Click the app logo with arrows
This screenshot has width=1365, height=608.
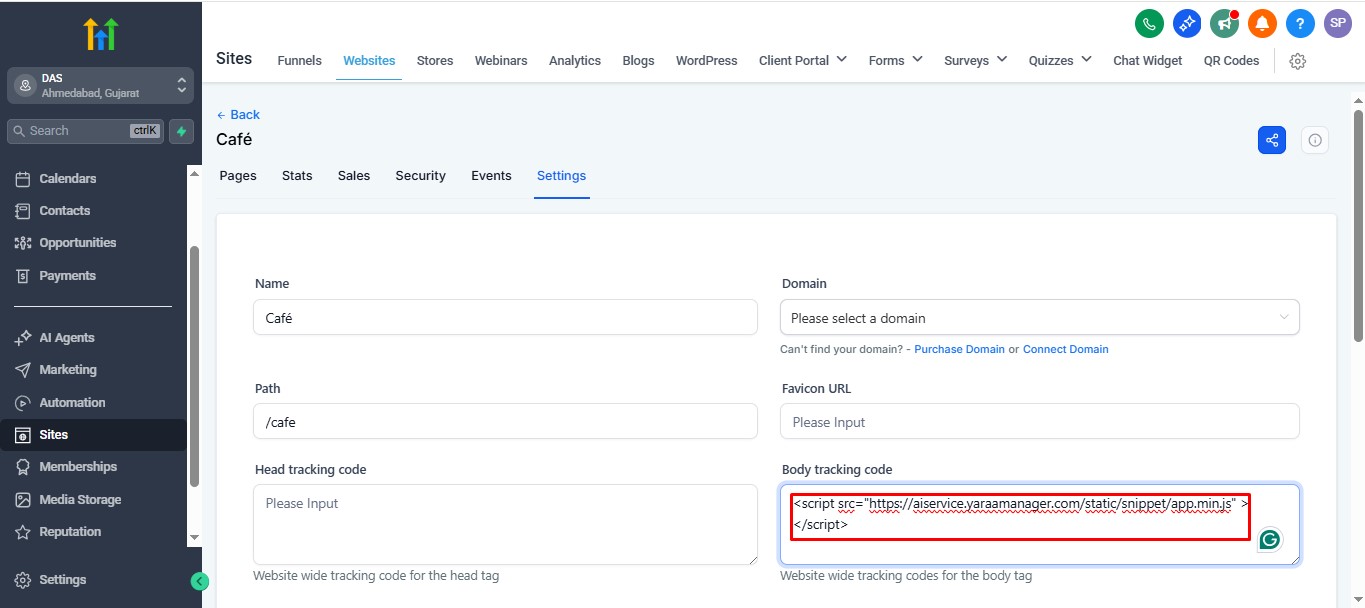101,33
